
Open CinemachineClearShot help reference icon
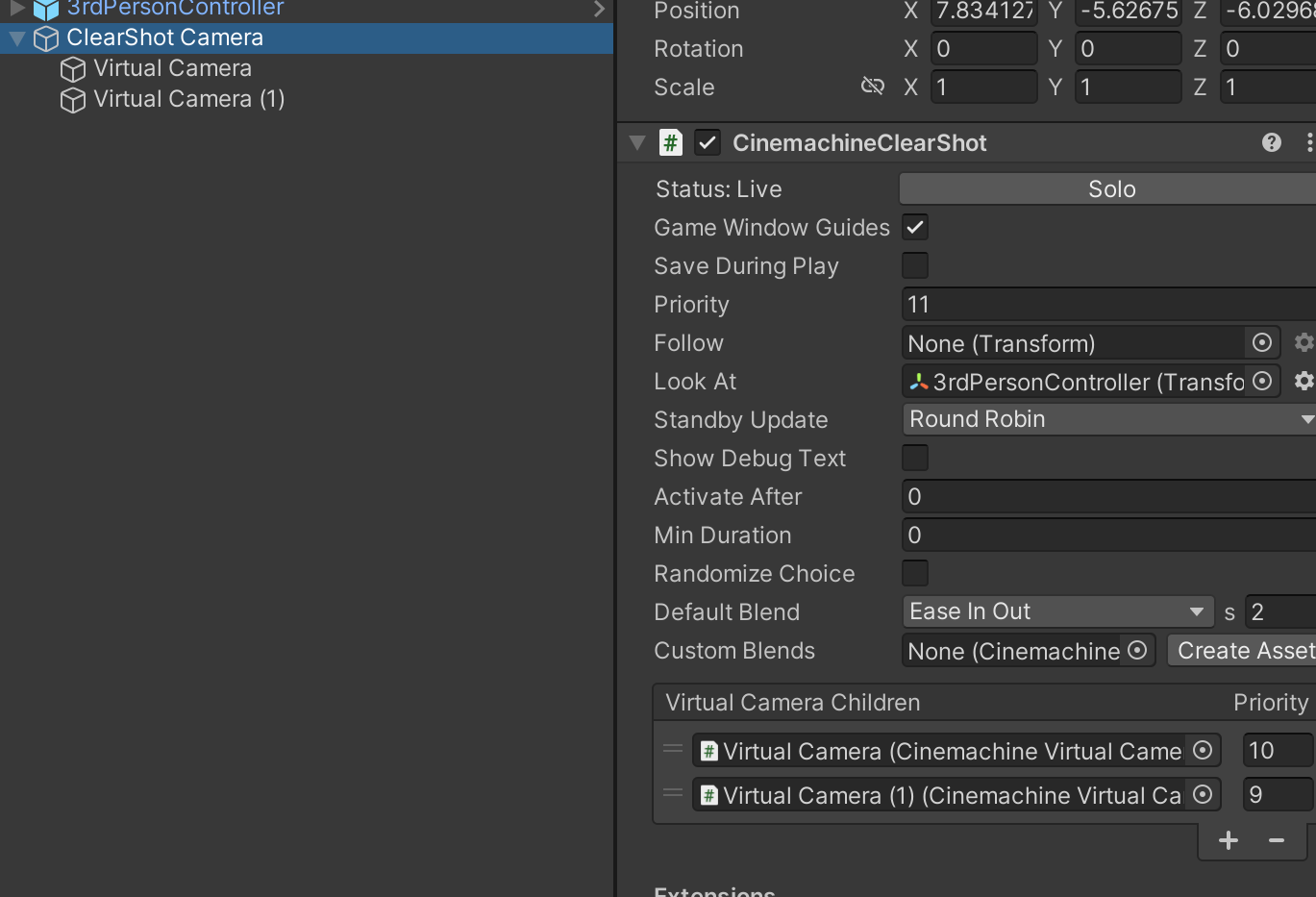point(1272,143)
